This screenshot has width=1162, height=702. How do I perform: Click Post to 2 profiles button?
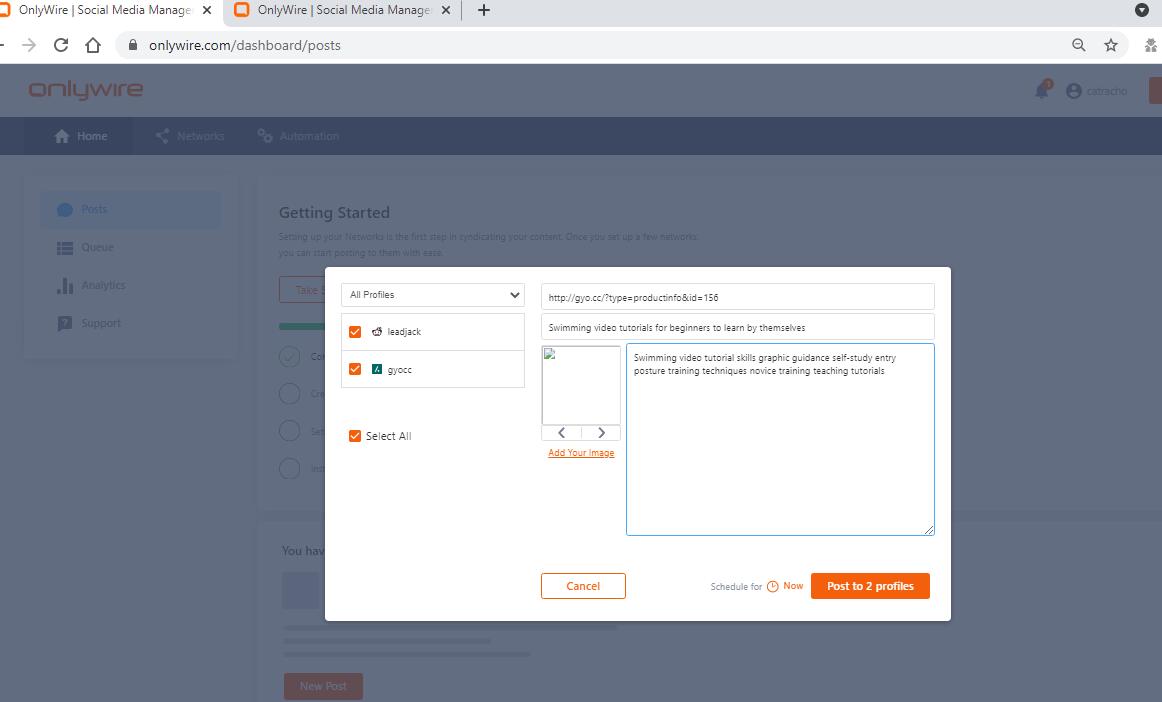pos(870,586)
